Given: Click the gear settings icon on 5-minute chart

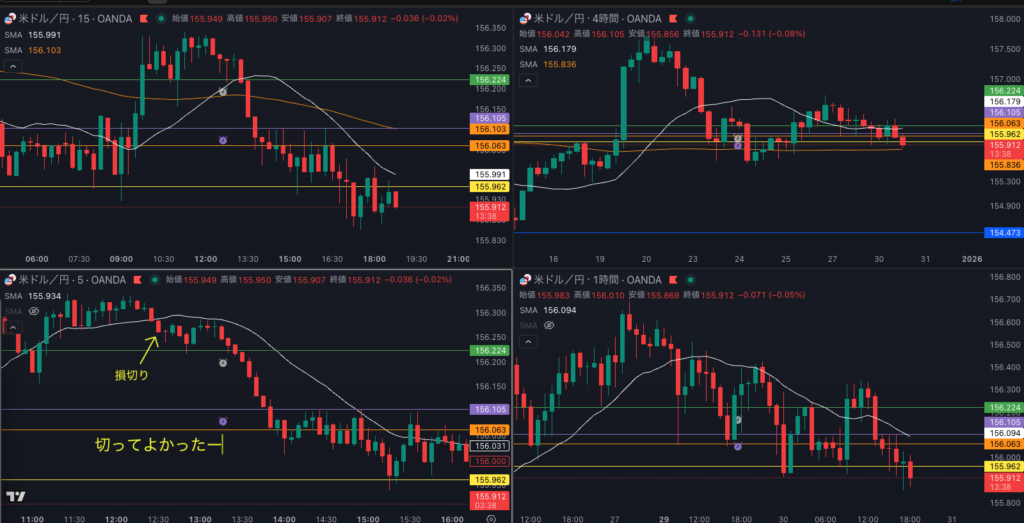Looking at the screenshot, I should [x=491, y=520].
